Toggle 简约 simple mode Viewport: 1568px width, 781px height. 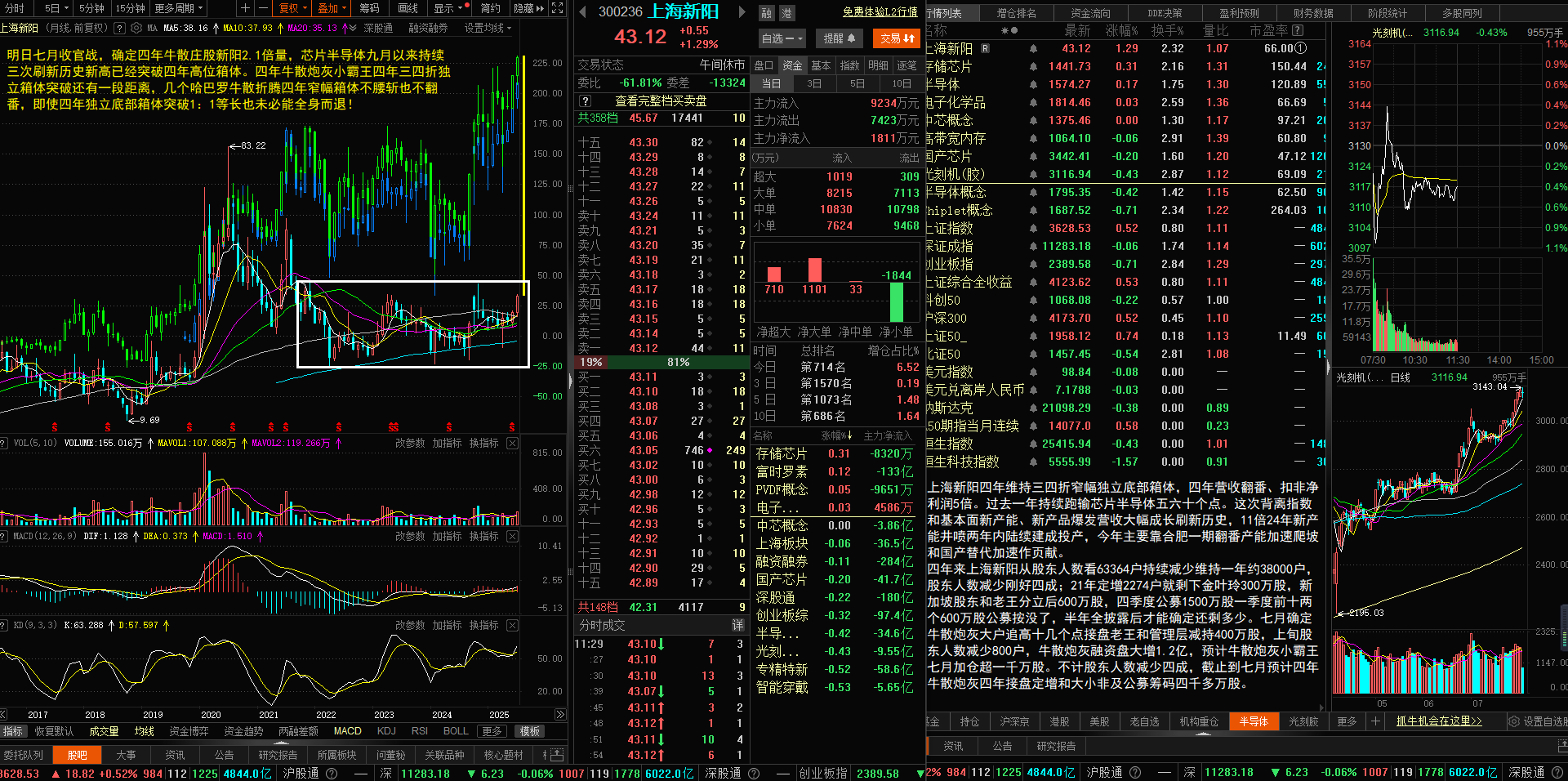490,8
